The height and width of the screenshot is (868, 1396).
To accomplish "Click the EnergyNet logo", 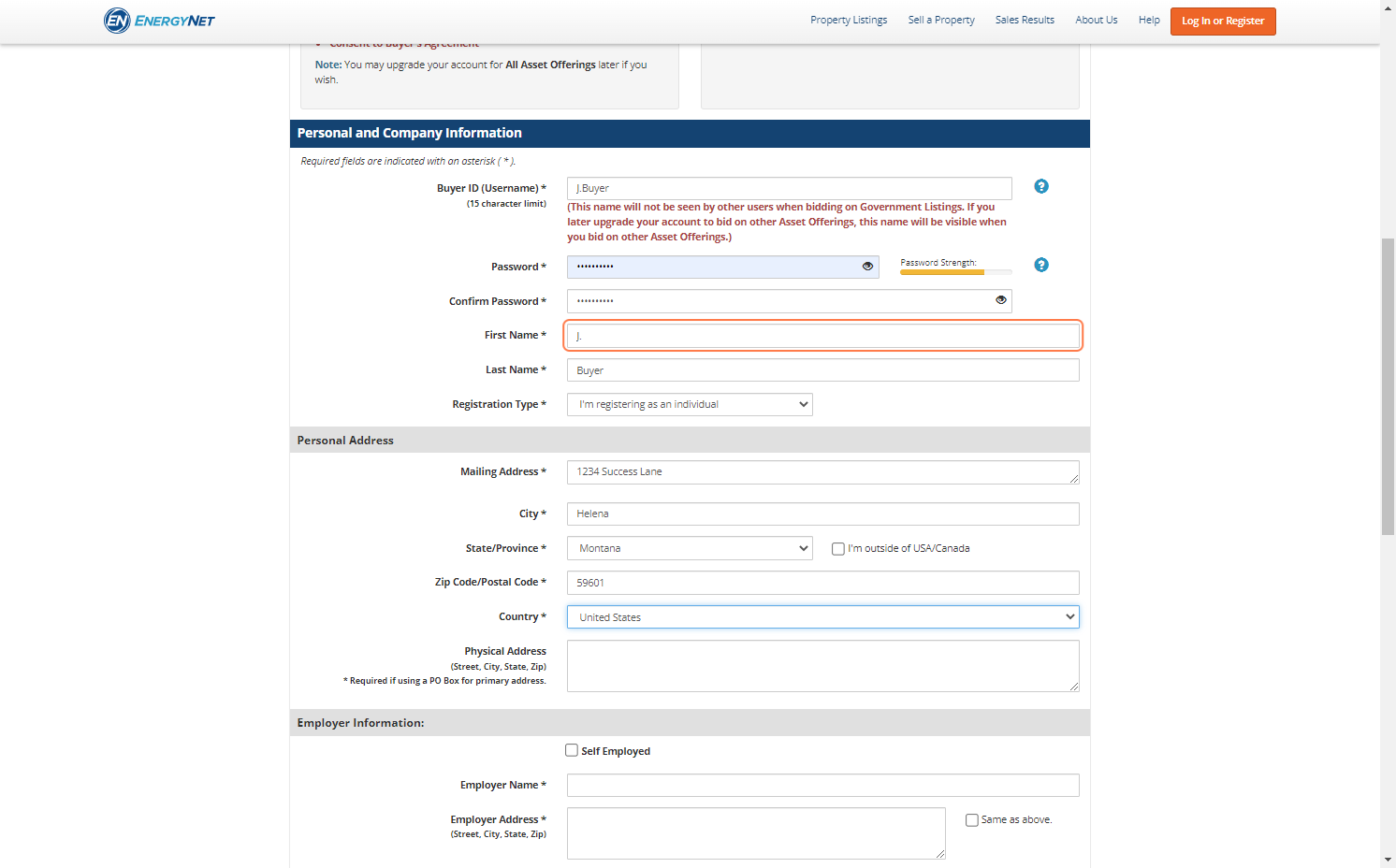I will 159,20.
